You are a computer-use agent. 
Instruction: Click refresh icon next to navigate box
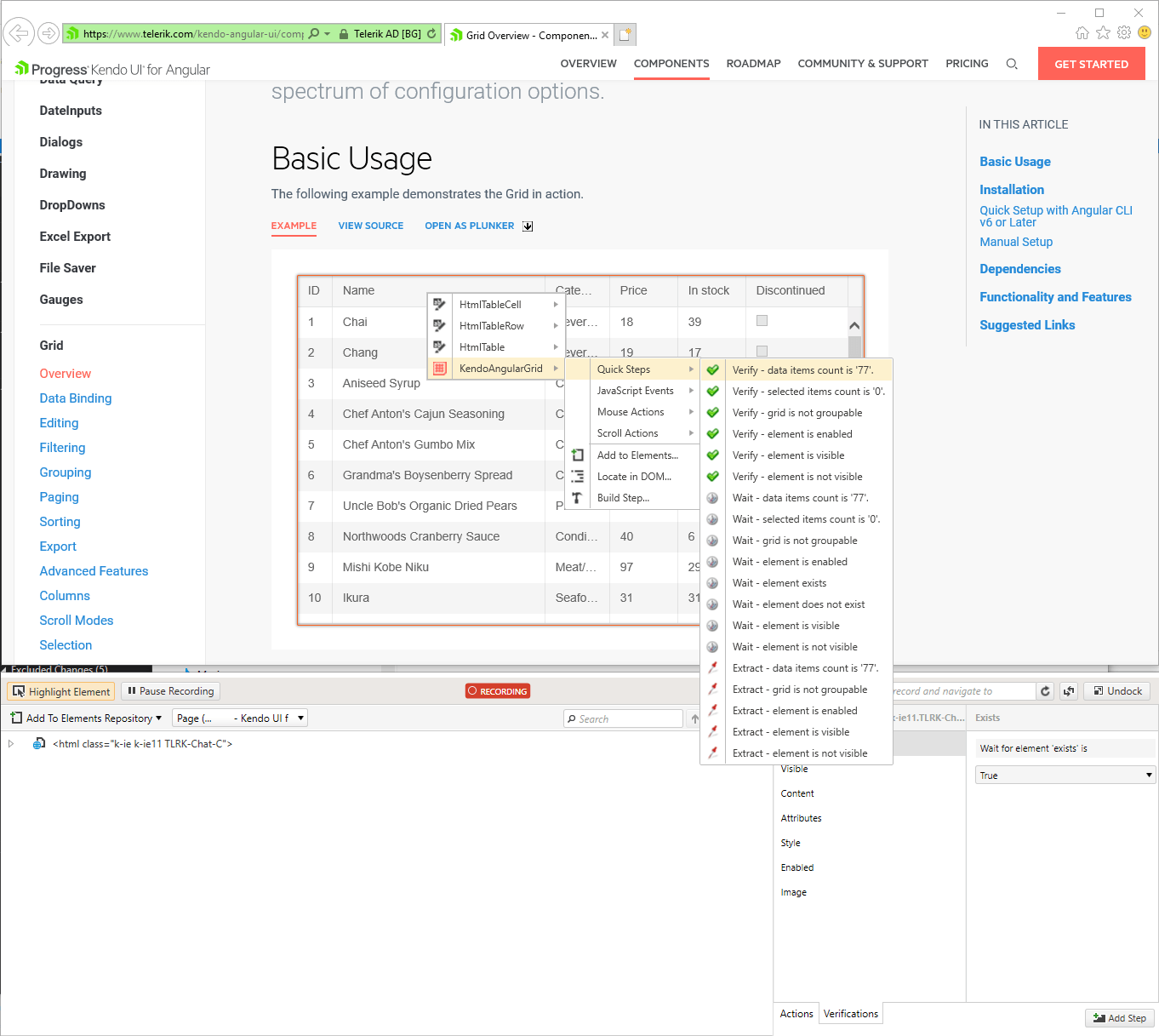click(x=1046, y=691)
